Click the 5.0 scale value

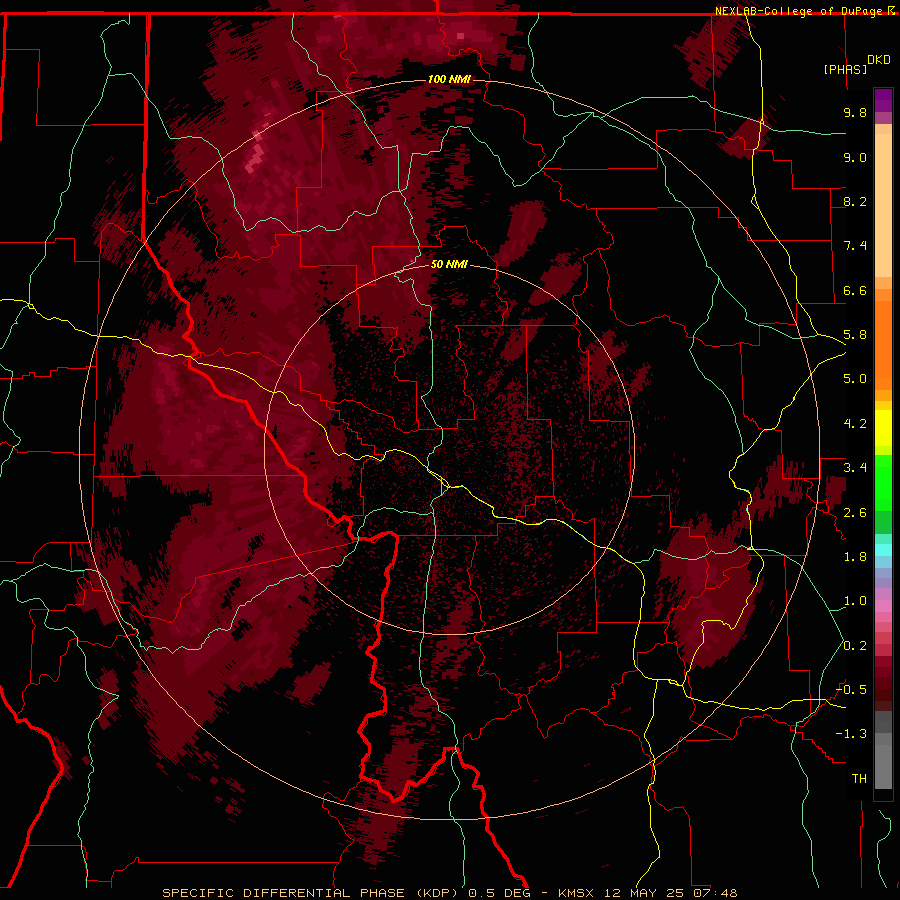tap(855, 379)
